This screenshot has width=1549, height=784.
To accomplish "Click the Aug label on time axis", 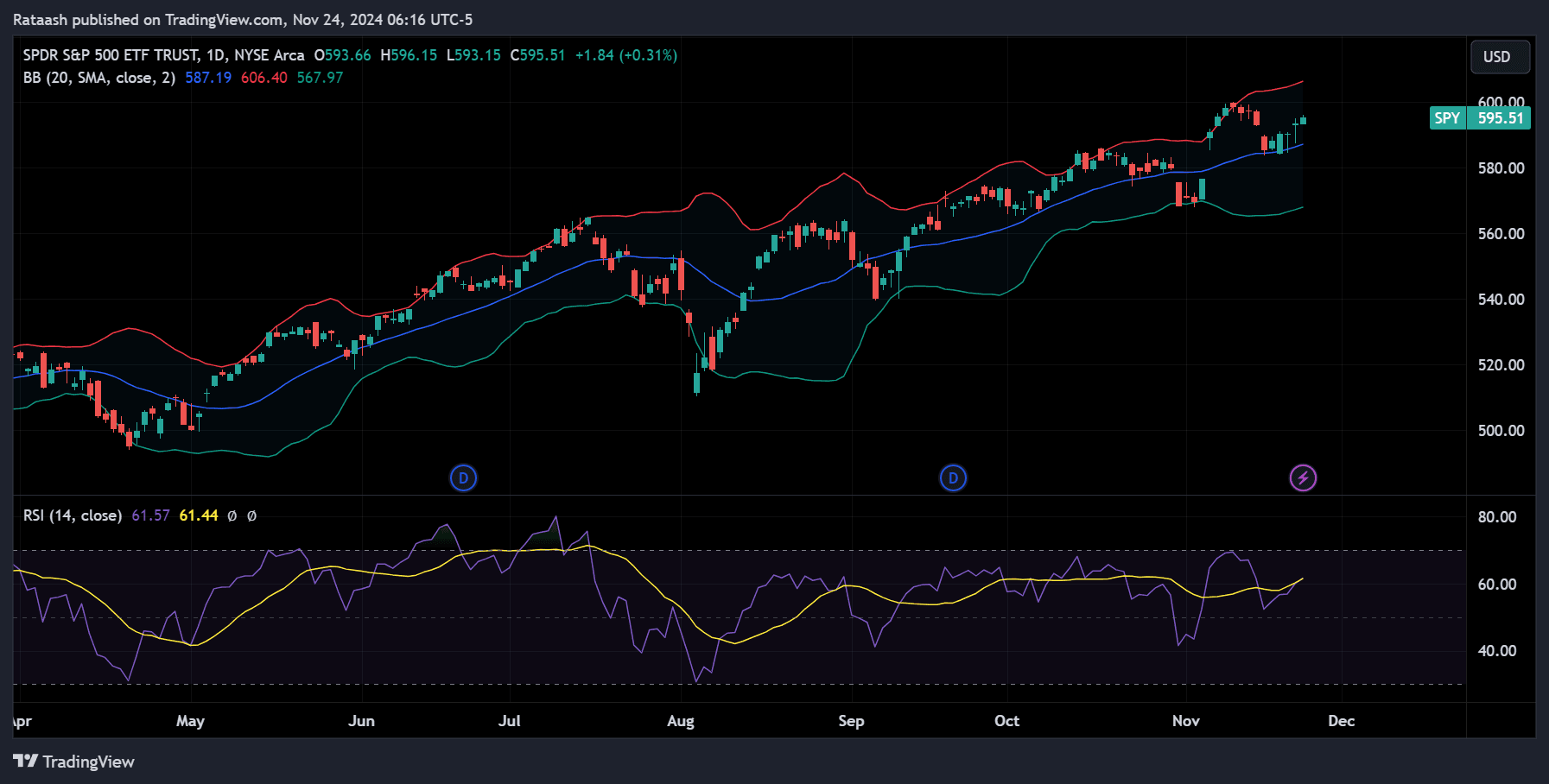I will 681,721.
